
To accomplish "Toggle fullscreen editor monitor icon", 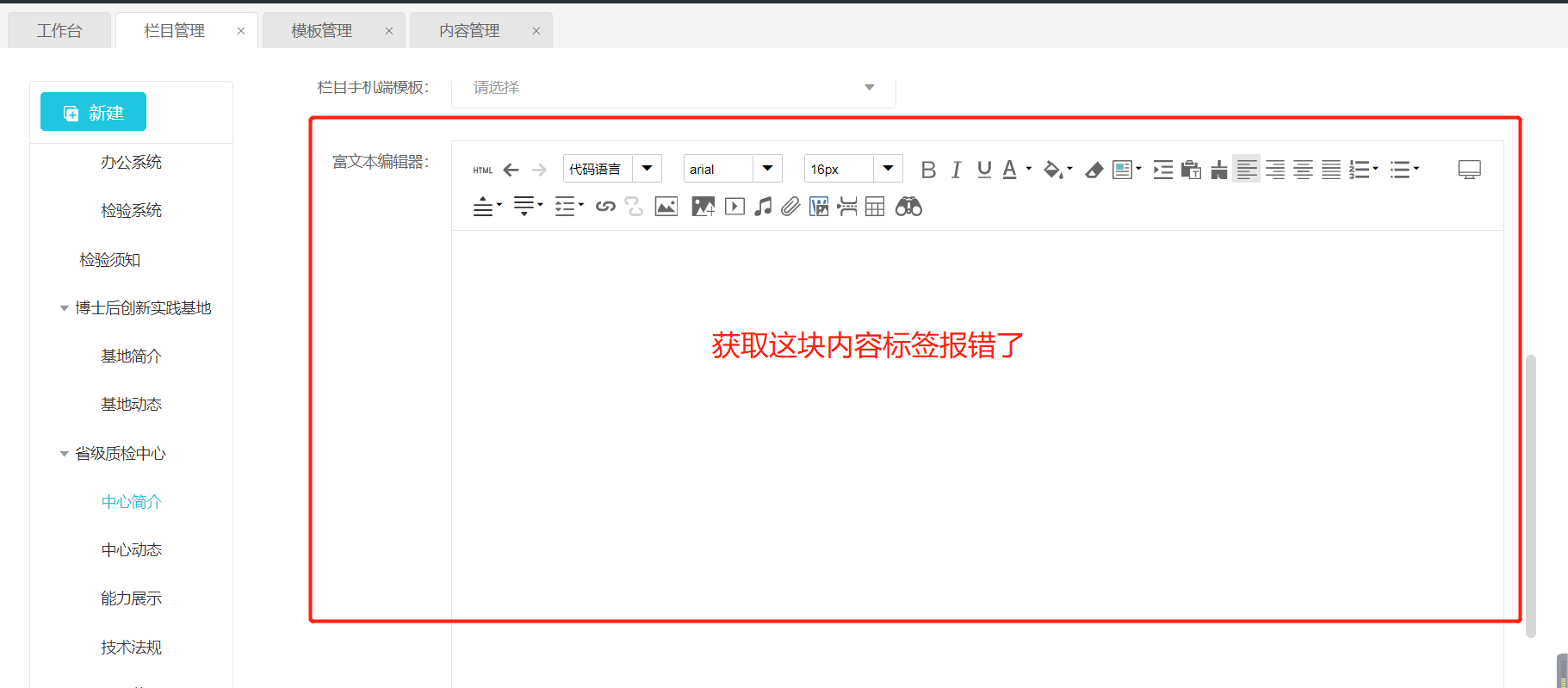I will click(x=1469, y=170).
